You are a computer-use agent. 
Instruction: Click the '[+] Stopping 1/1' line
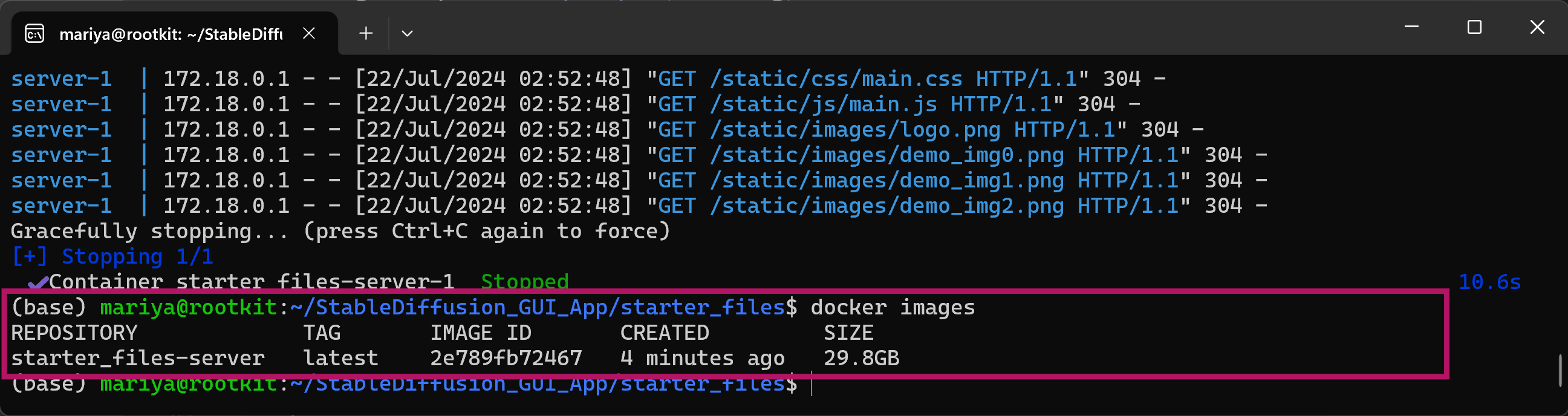112,257
